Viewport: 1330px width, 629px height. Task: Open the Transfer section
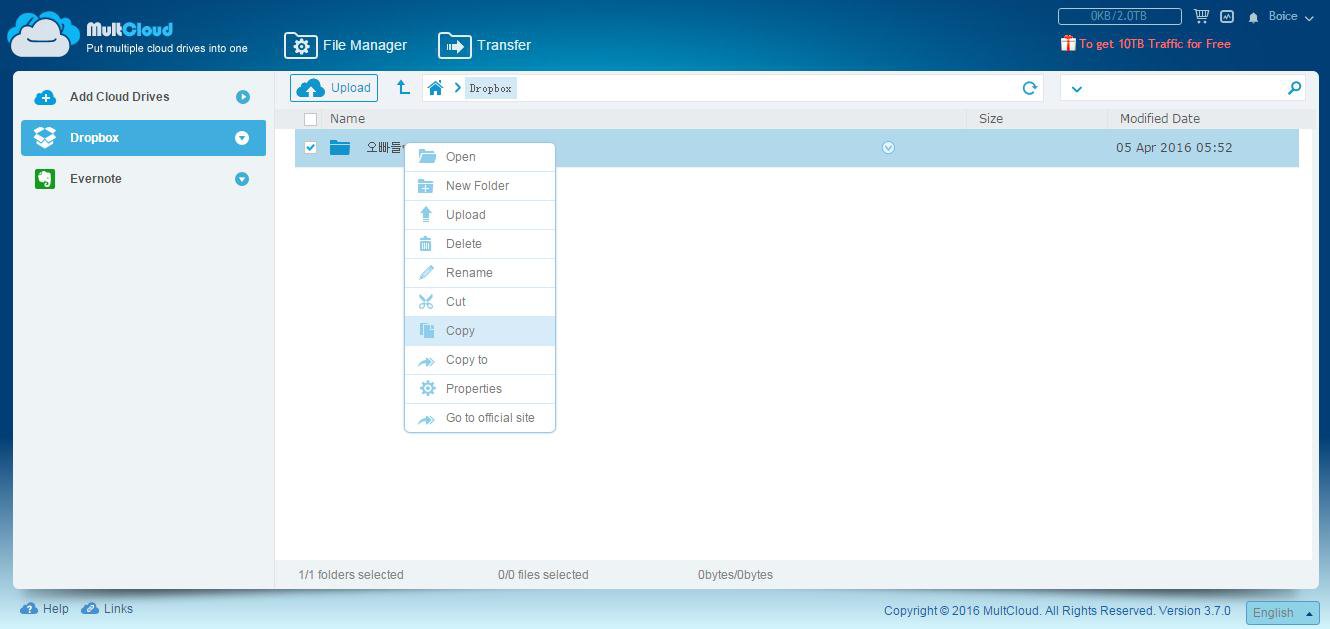(x=485, y=45)
